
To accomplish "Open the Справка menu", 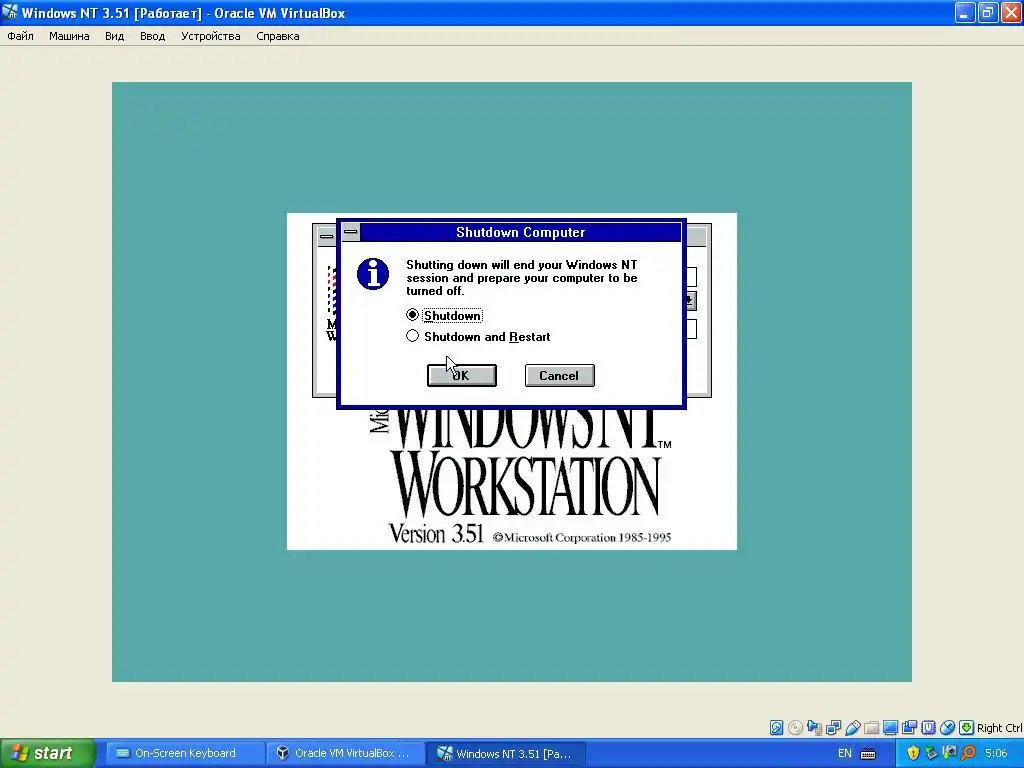I will pyautogui.click(x=278, y=36).
